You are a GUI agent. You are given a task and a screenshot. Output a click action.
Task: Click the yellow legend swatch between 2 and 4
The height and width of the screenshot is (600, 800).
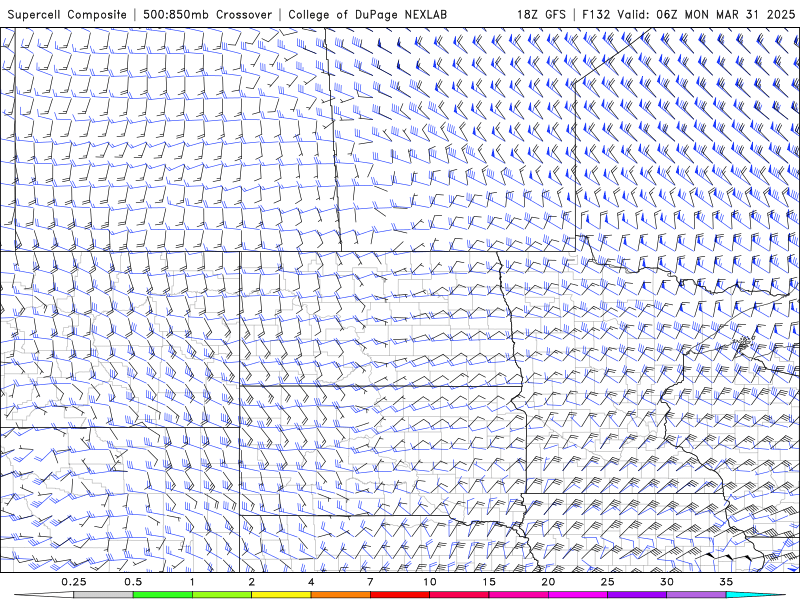pyautogui.click(x=281, y=595)
